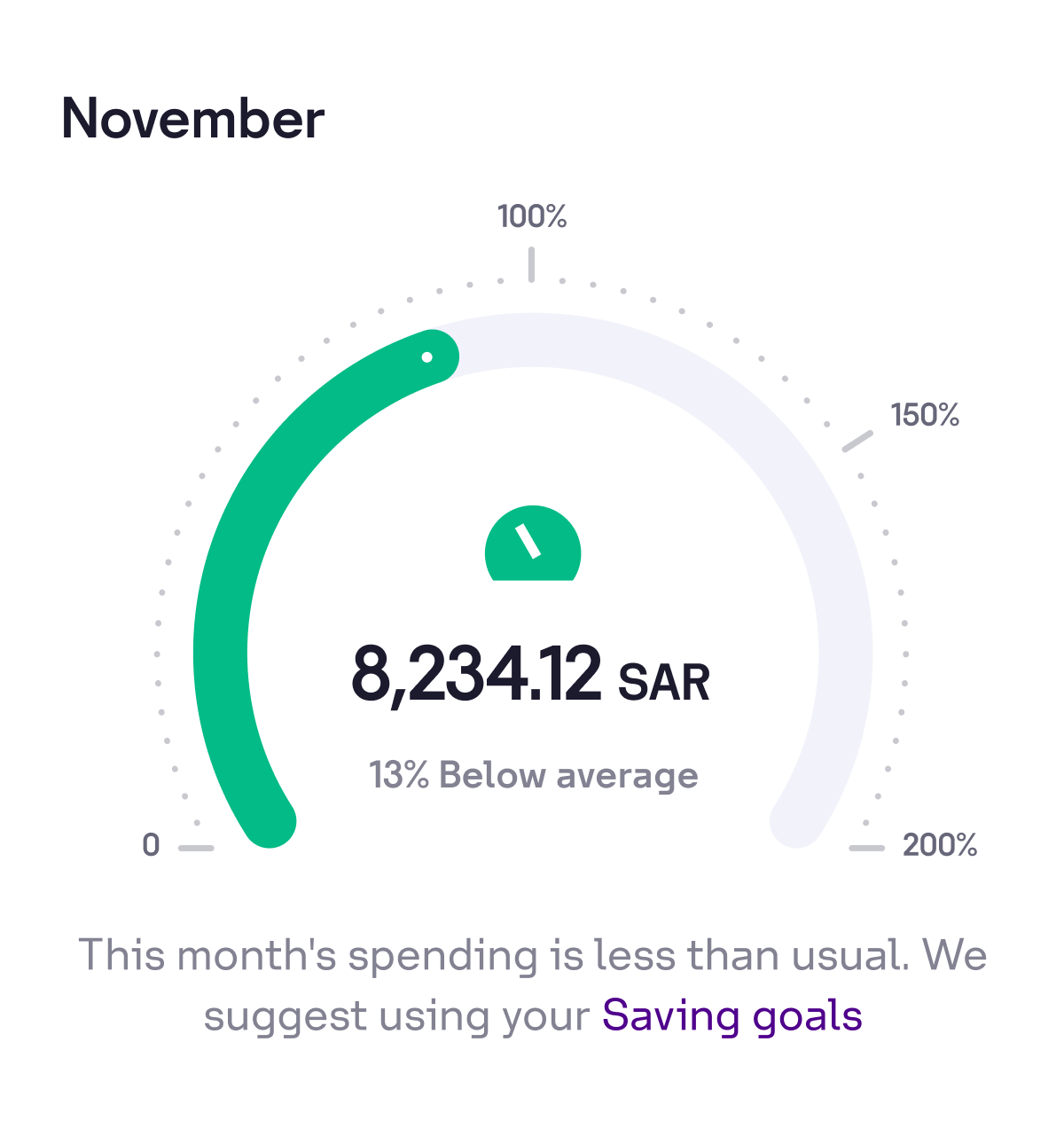Open the Saving goals link
Image resolution: width=1064 pixels, height=1128 pixels.
(731, 1015)
